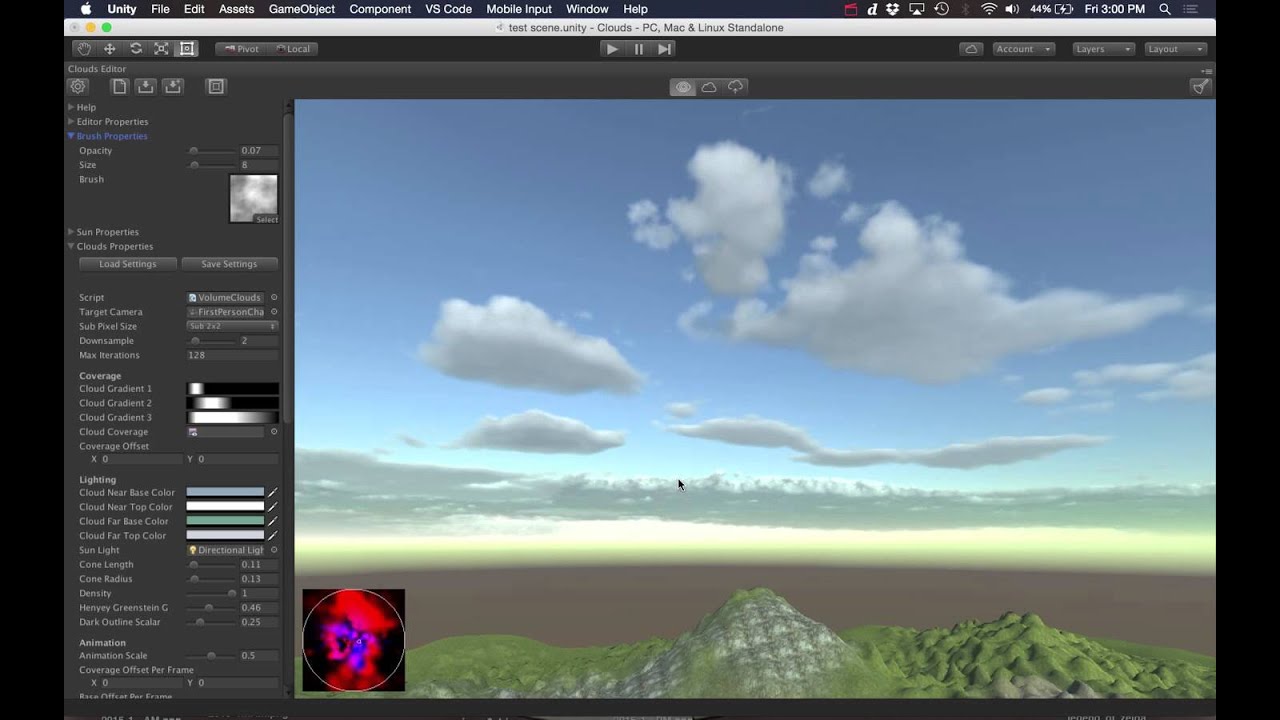
Task: Click the brush icon at panel right
Action: [1201, 87]
